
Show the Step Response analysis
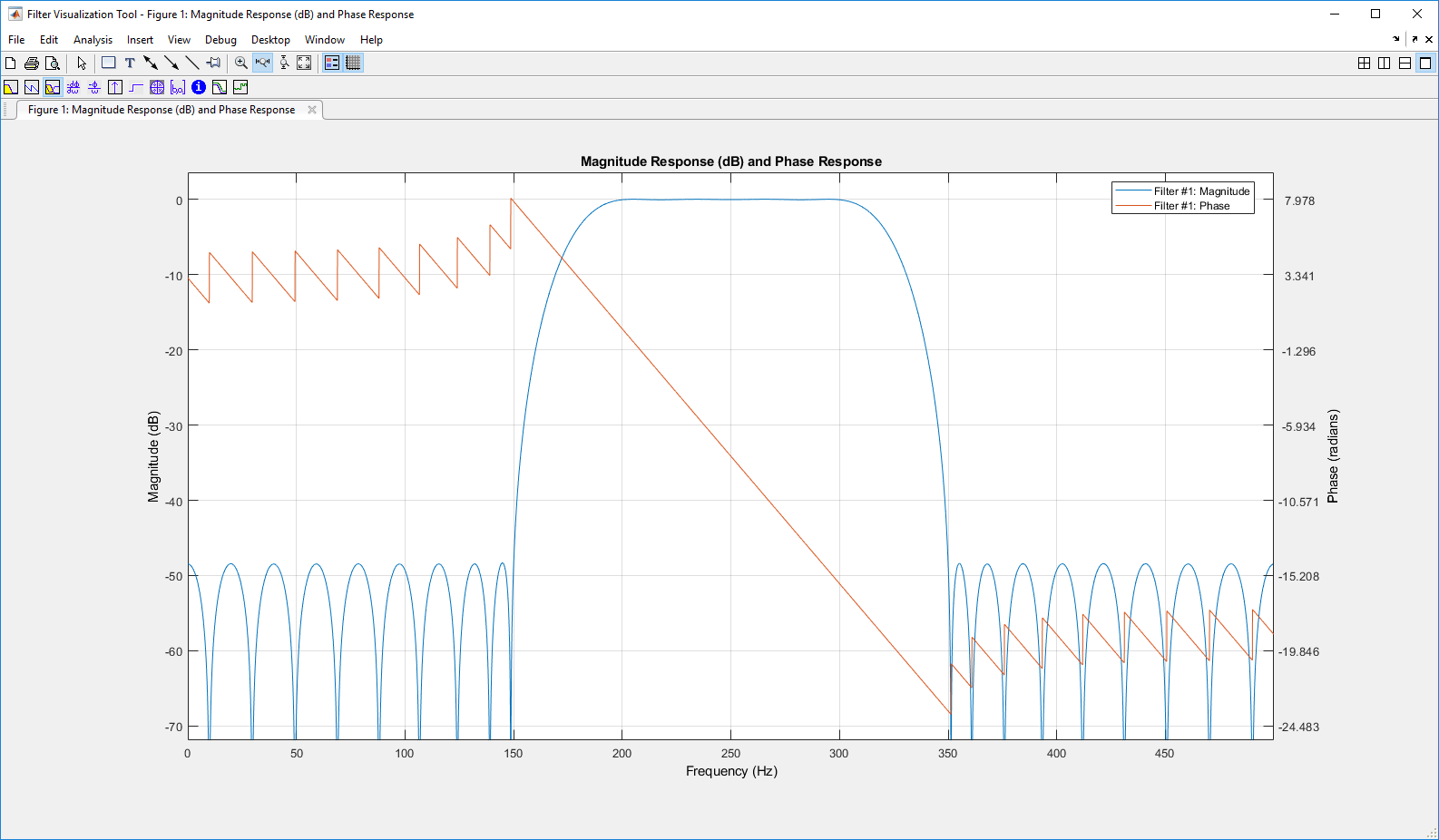click(x=136, y=87)
